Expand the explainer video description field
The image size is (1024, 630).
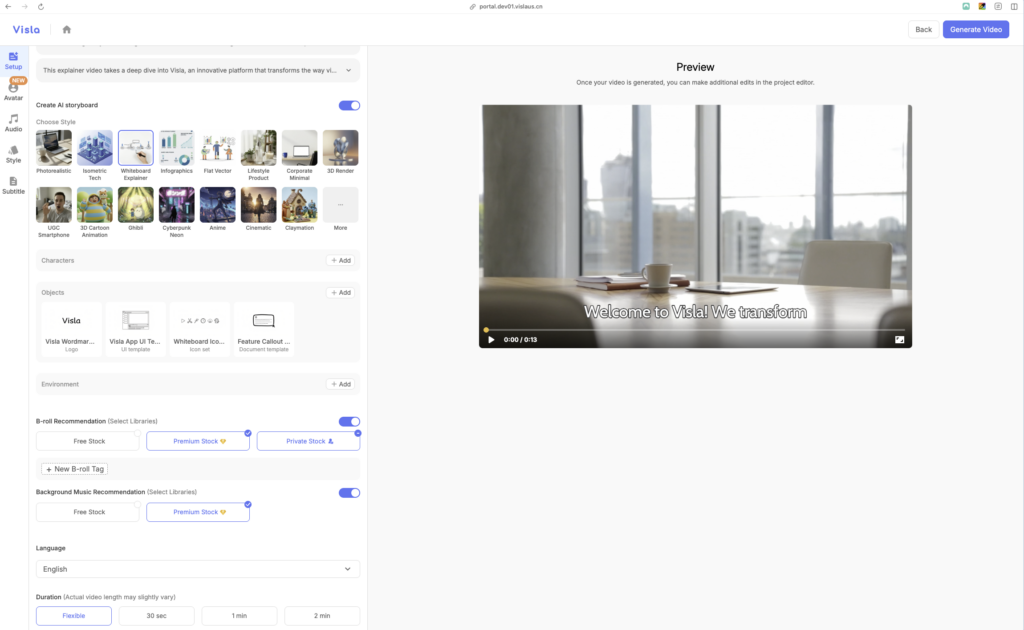(x=348, y=70)
